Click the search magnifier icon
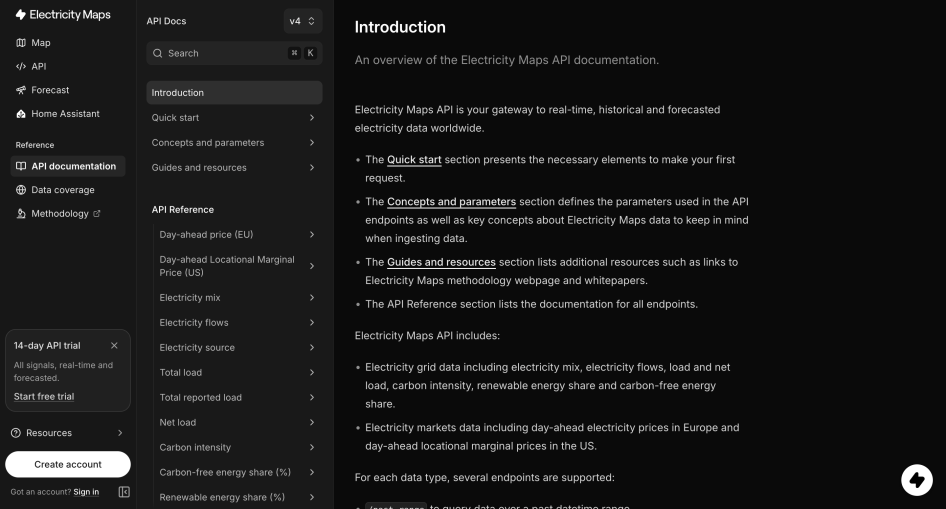 point(157,53)
